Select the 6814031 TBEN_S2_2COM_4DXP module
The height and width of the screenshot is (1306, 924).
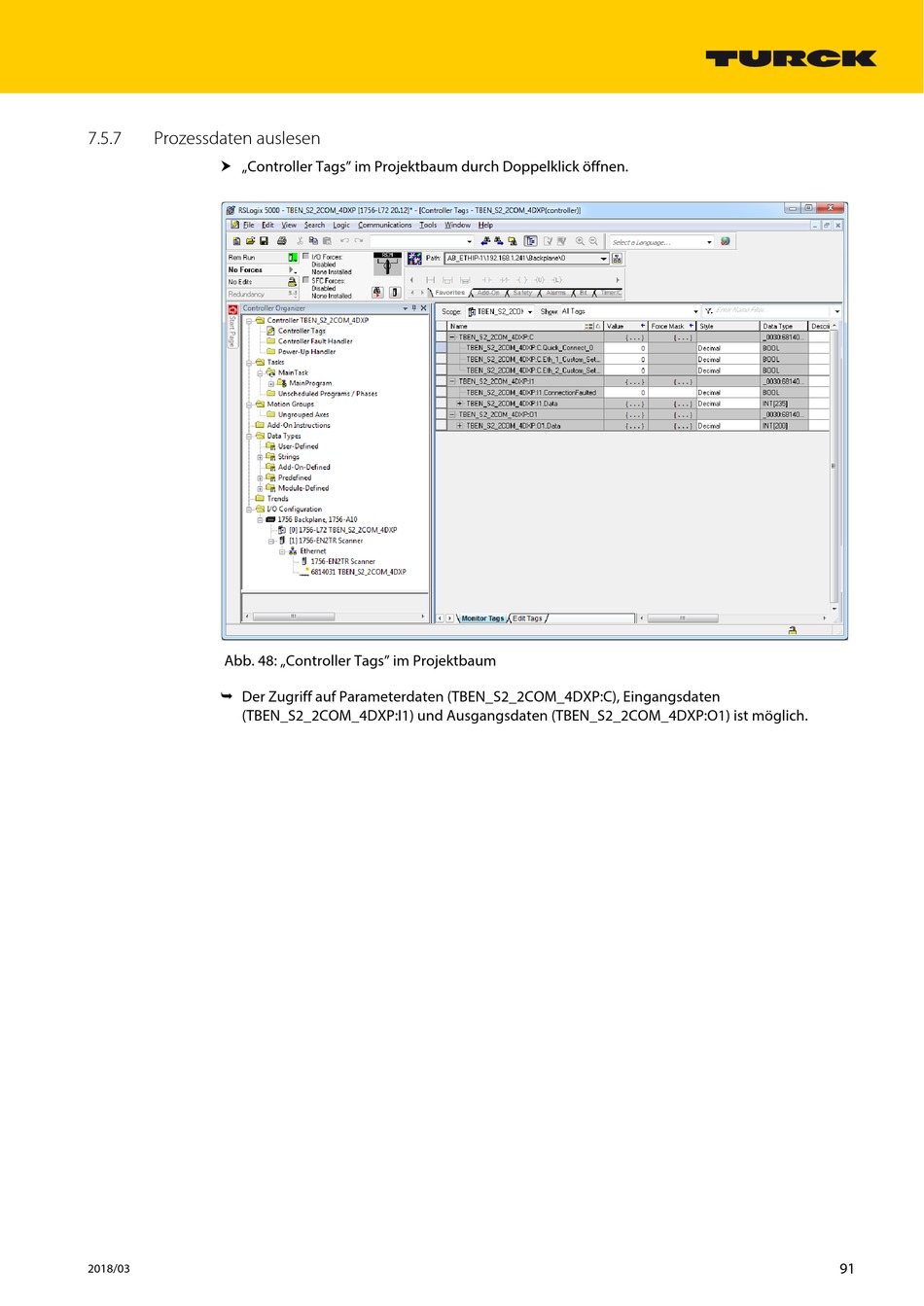pos(358,572)
